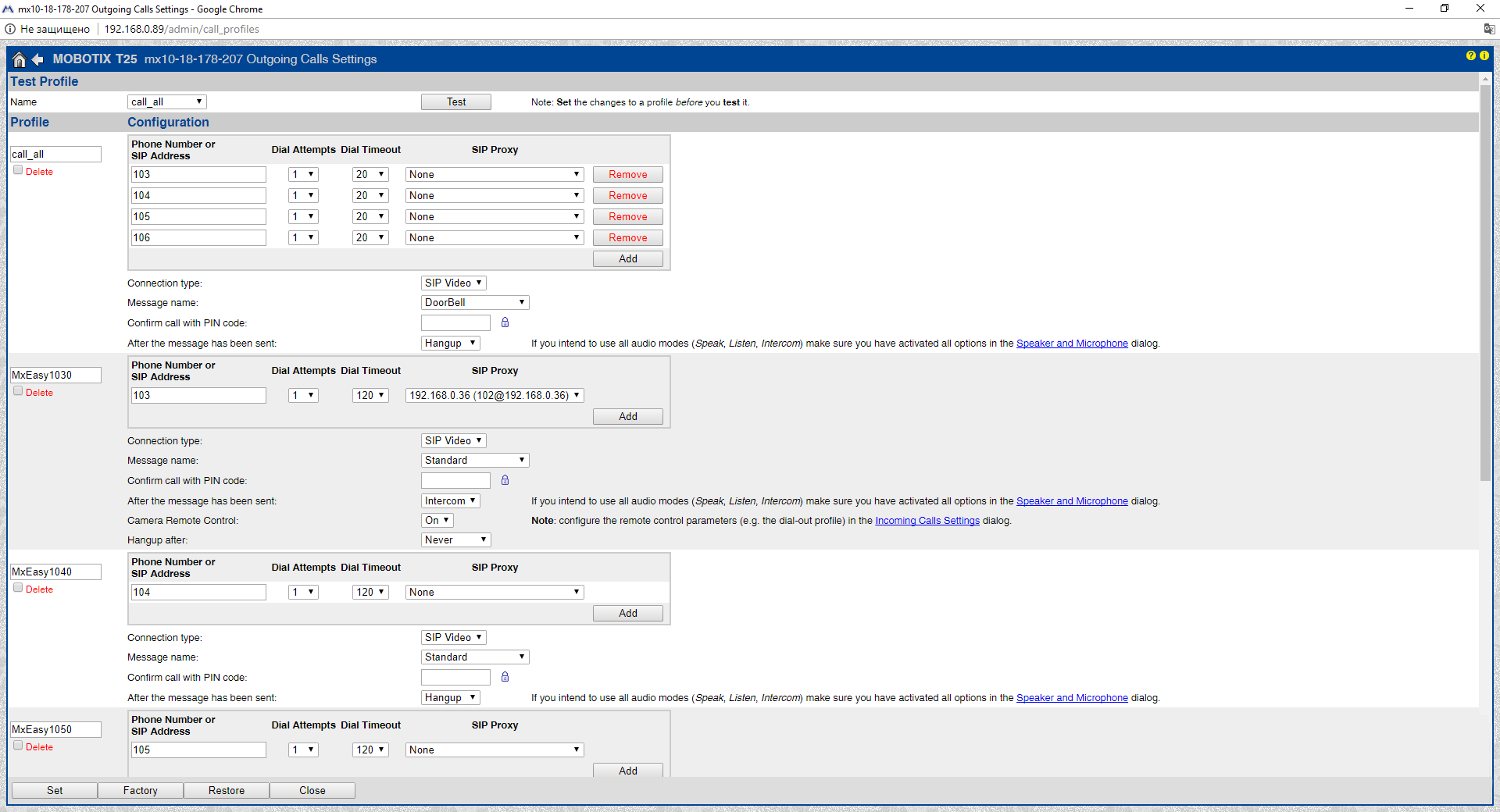Remove the 105 phone number entry

pyautogui.click(x=627, y=216)
